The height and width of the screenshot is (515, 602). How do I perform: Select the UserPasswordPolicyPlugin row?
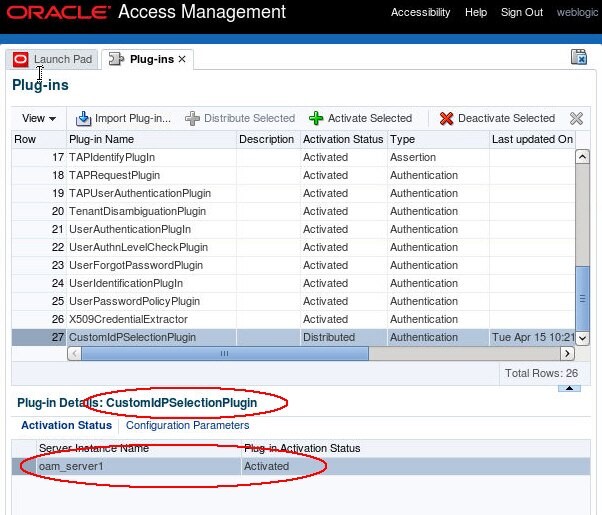pyautogui.click(x=293, y=302)
